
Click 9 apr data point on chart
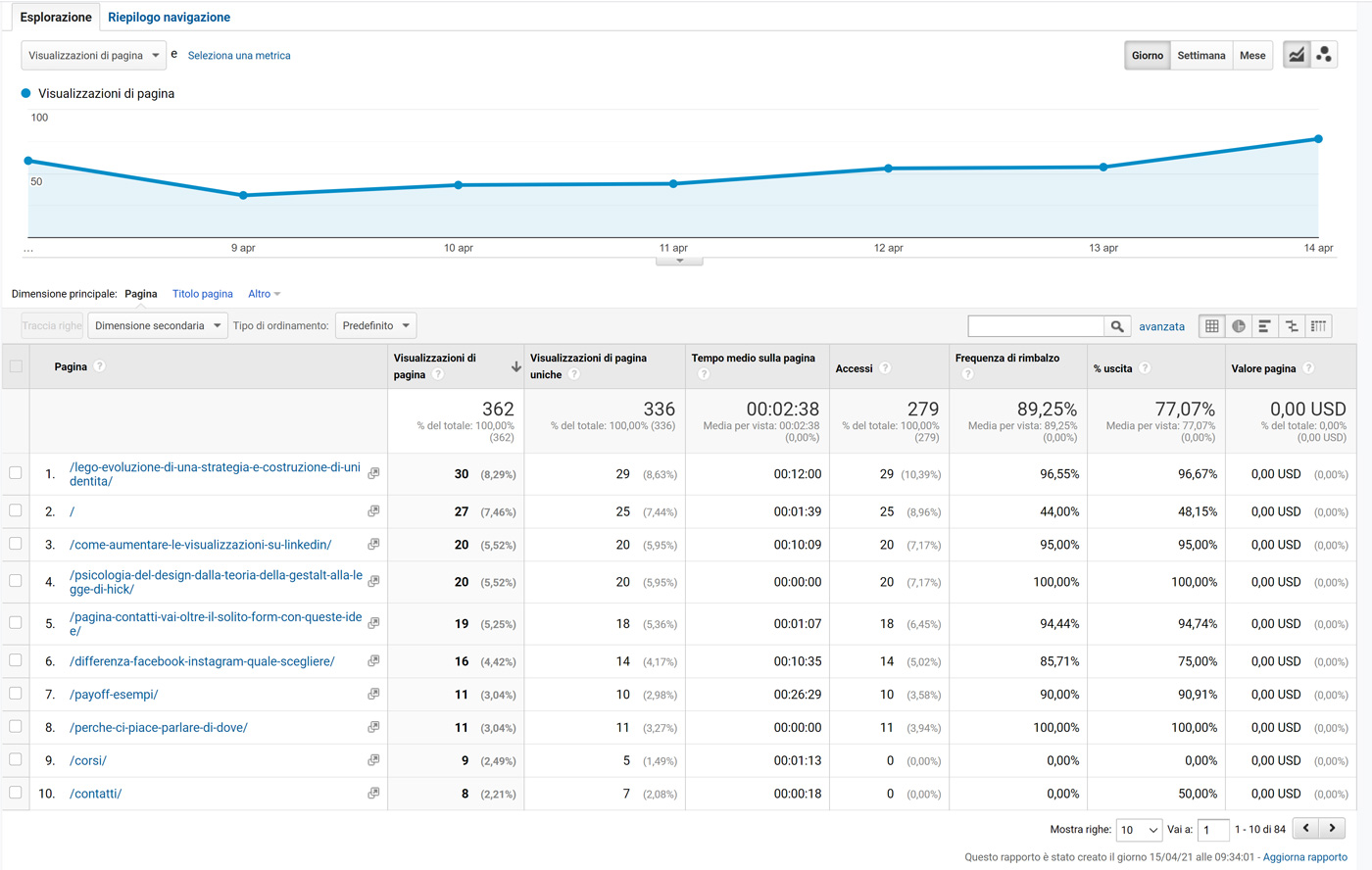pos(243,195)
